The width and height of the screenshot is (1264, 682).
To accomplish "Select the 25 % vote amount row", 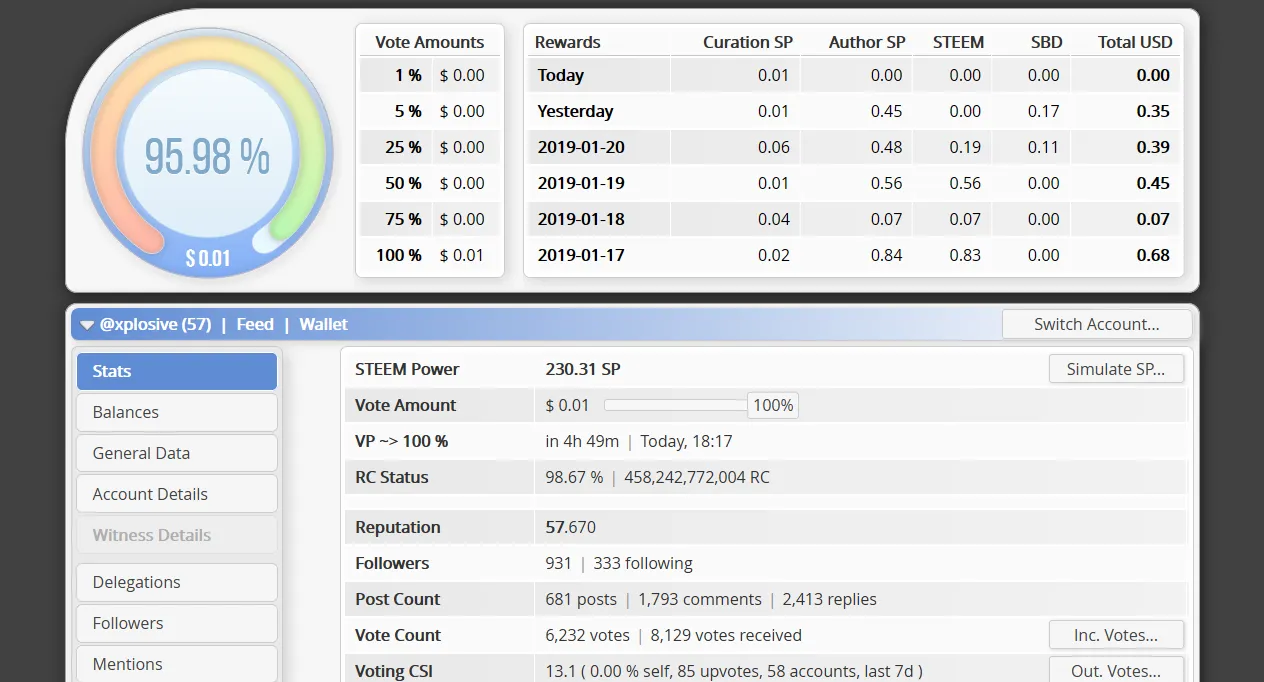I will click(429, 147).
